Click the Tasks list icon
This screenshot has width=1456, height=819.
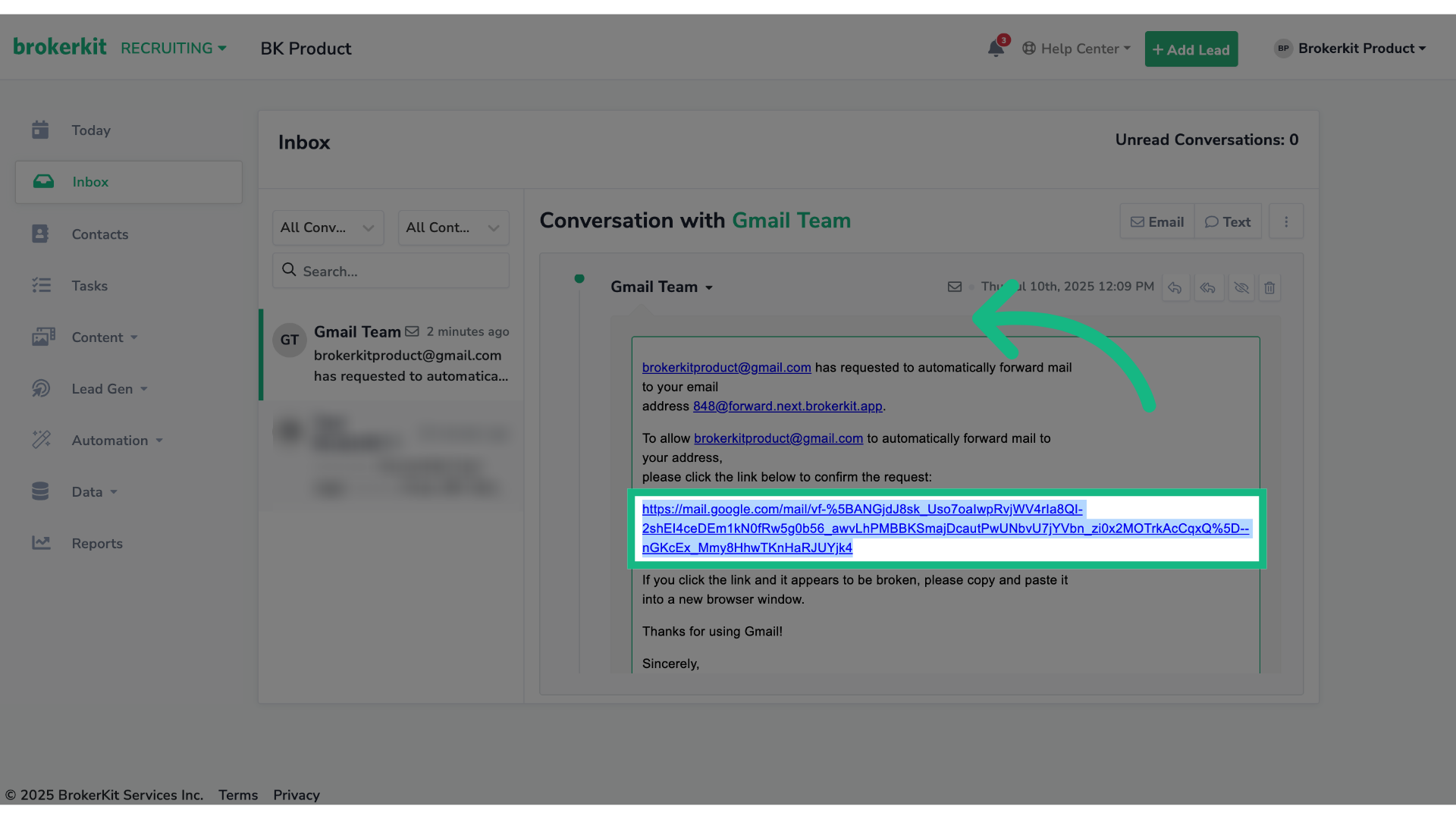(x=41, y=285)
